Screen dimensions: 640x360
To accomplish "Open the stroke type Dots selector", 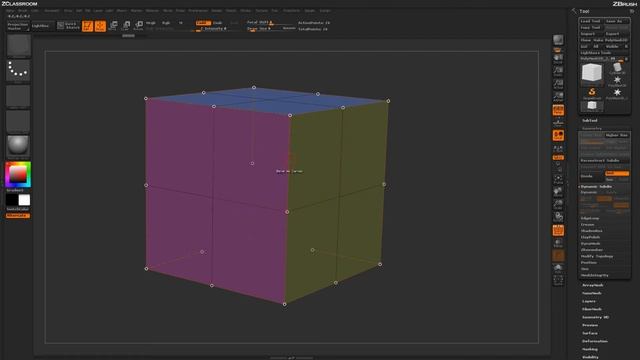I will coord(18,71).
